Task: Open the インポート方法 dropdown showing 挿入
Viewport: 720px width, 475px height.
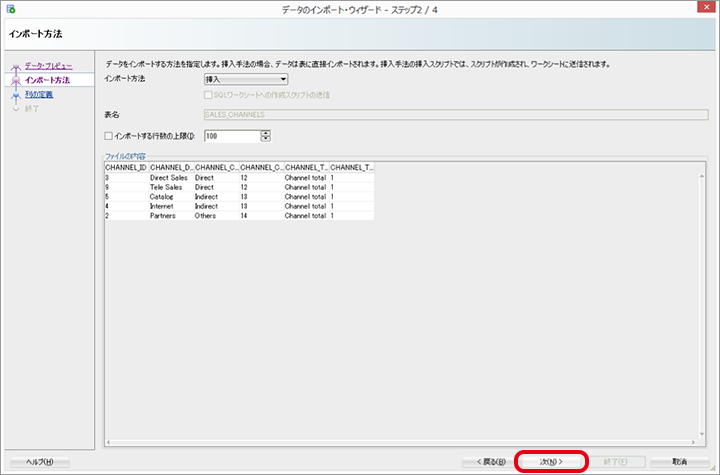Action: (245, 78)
